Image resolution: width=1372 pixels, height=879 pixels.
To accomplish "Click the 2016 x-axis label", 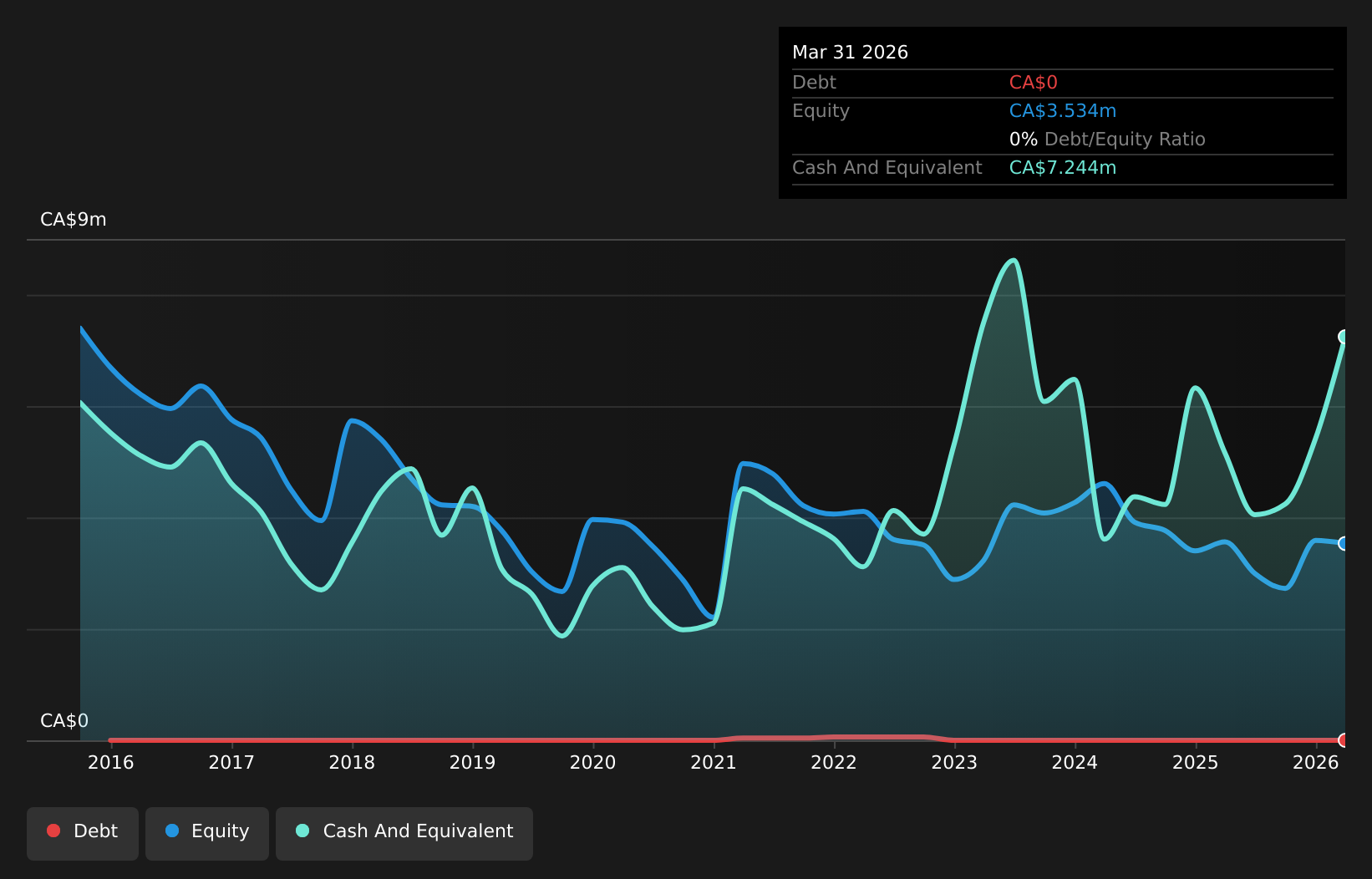I will pos(111,762).
